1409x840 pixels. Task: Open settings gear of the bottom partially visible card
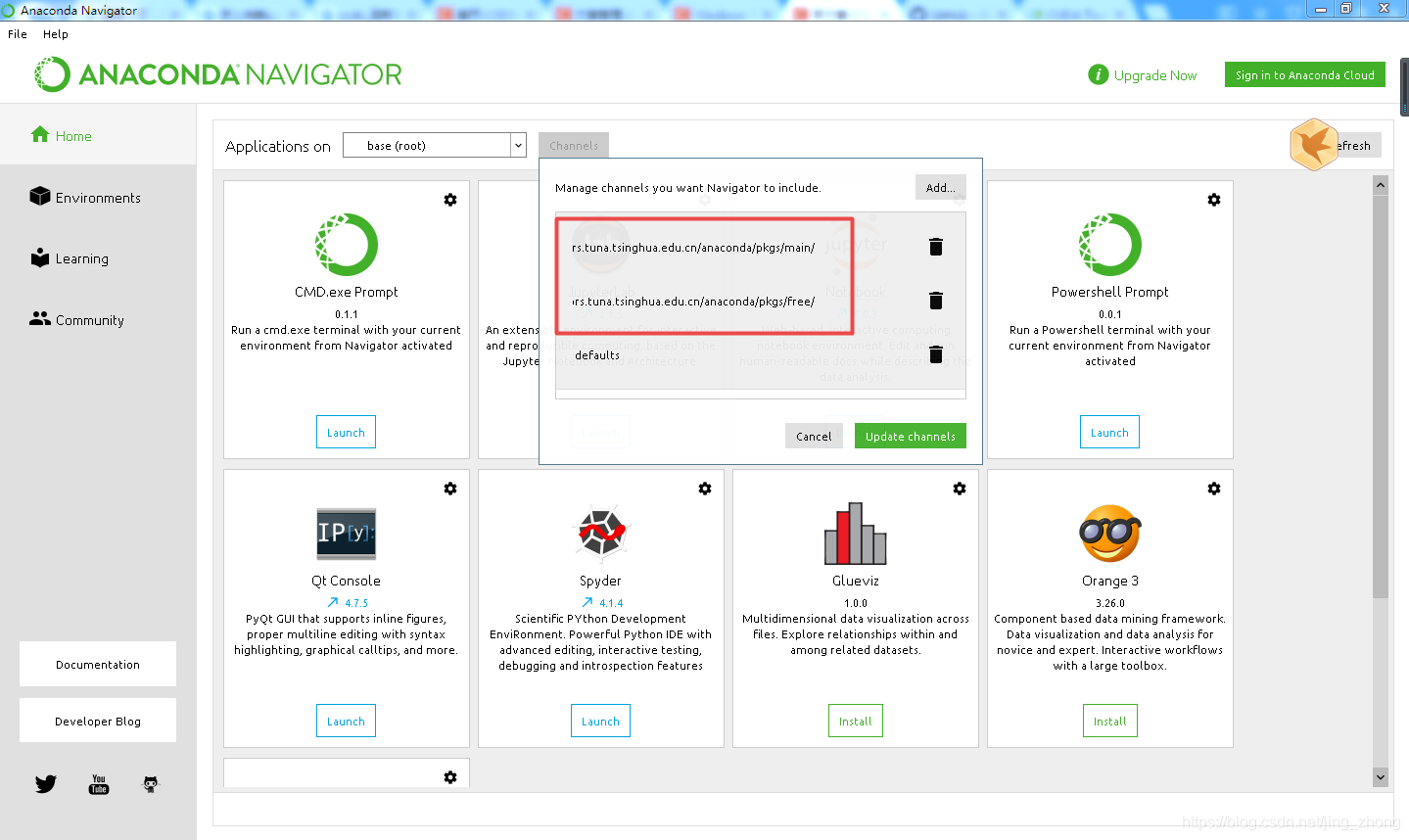pos(450,777)
